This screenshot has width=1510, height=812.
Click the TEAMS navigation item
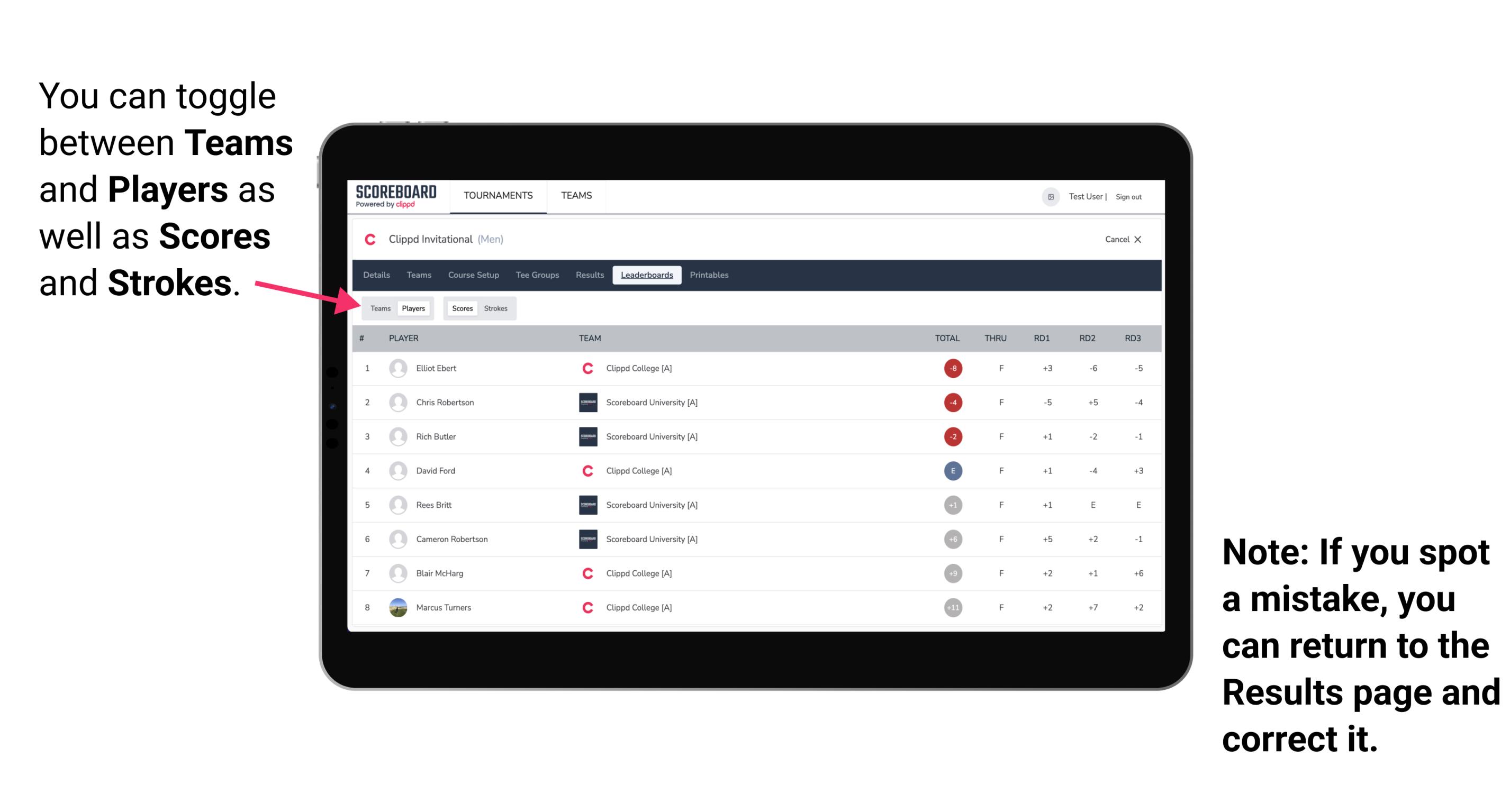[577, 196]
